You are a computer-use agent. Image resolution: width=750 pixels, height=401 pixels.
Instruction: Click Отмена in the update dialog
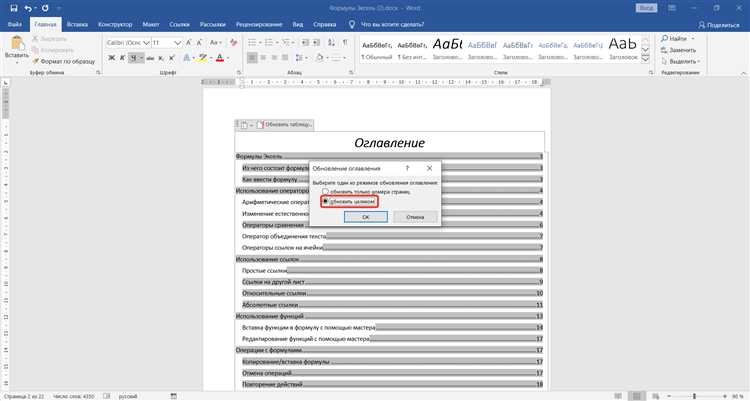click(x=415, y=217)
